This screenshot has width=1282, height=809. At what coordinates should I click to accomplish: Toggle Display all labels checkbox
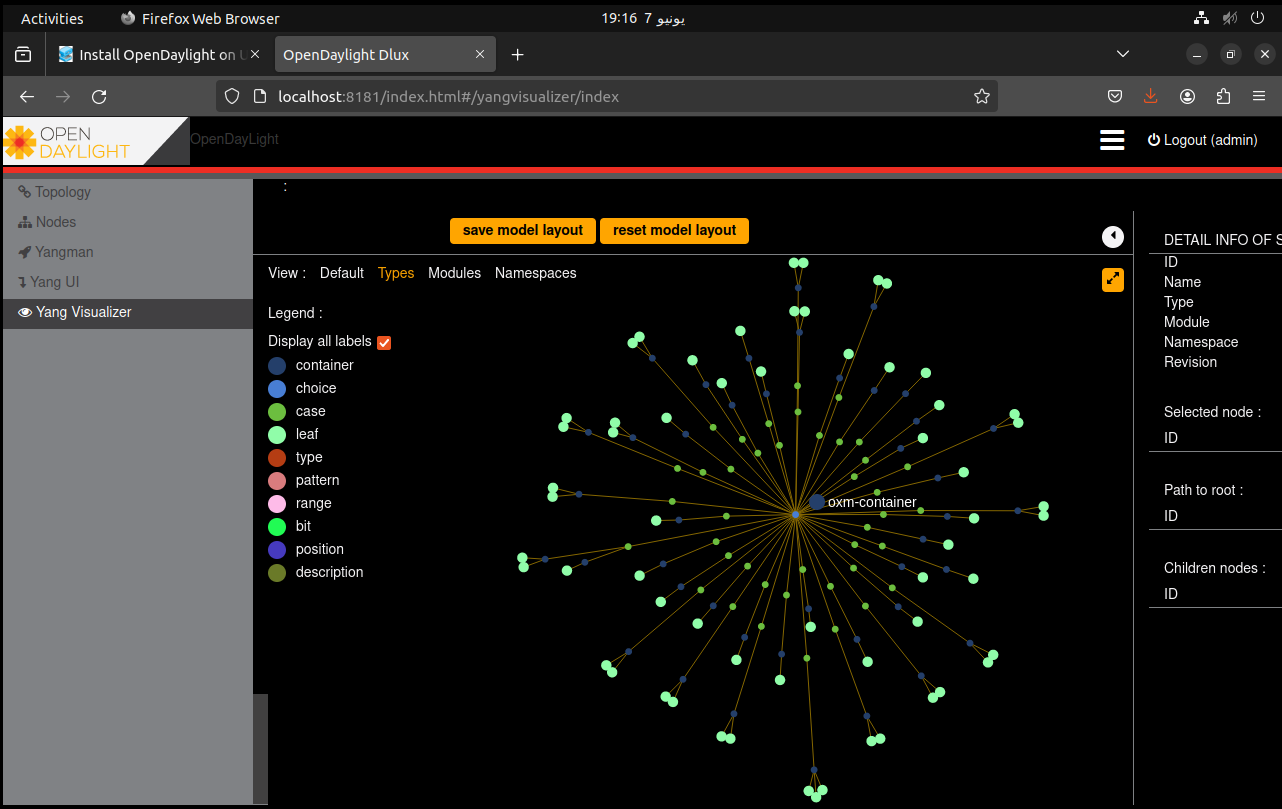[x=384, y=343]
